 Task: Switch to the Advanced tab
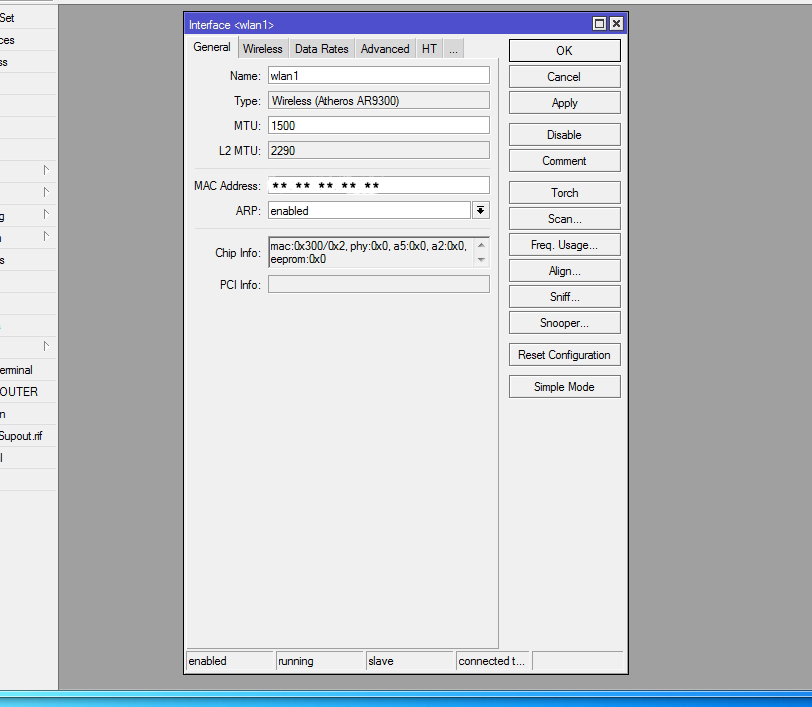(385, 49)
